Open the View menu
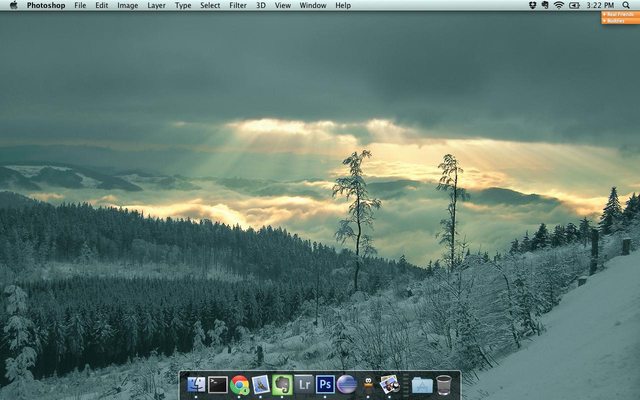640x400 pixels. [283, 5]
